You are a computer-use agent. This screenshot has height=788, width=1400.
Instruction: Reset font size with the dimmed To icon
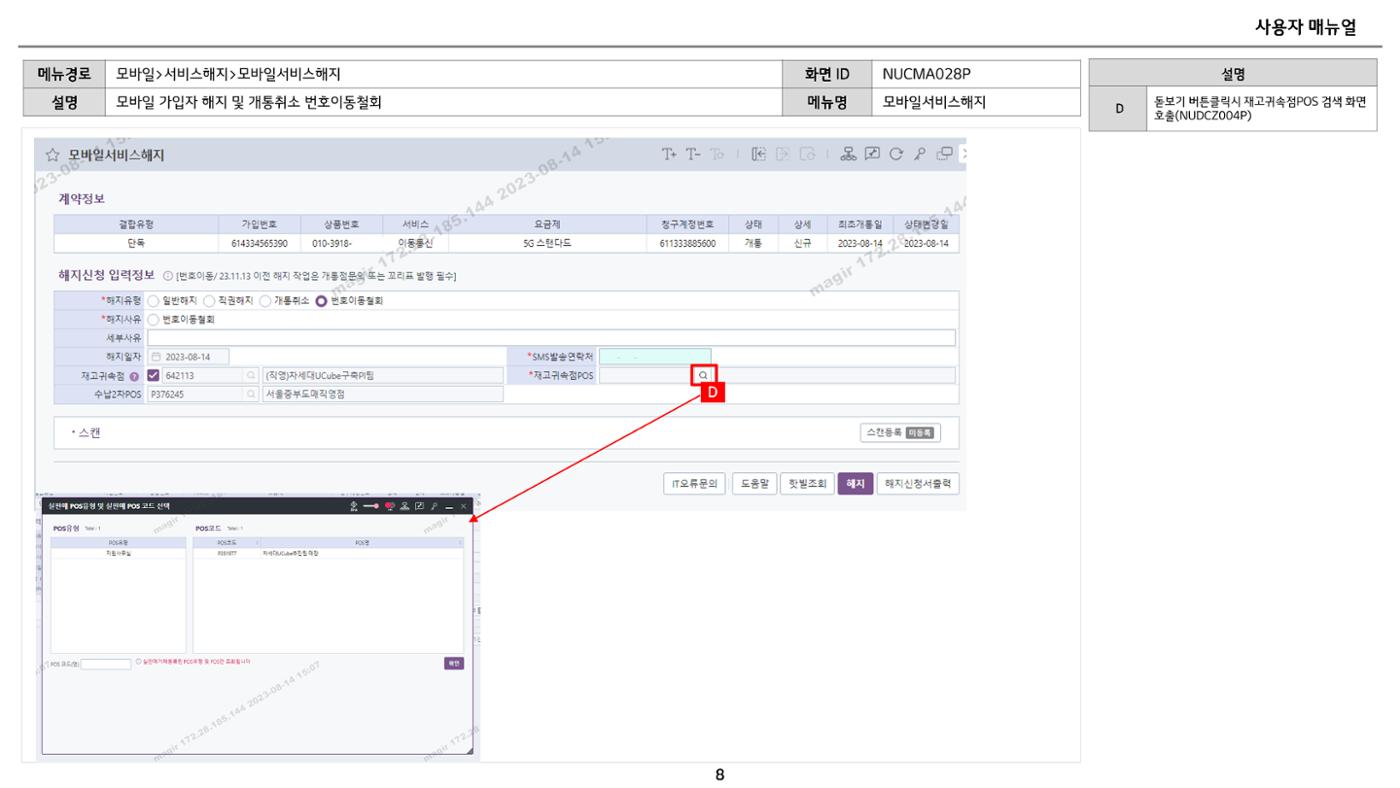click(x=715, y=154)
